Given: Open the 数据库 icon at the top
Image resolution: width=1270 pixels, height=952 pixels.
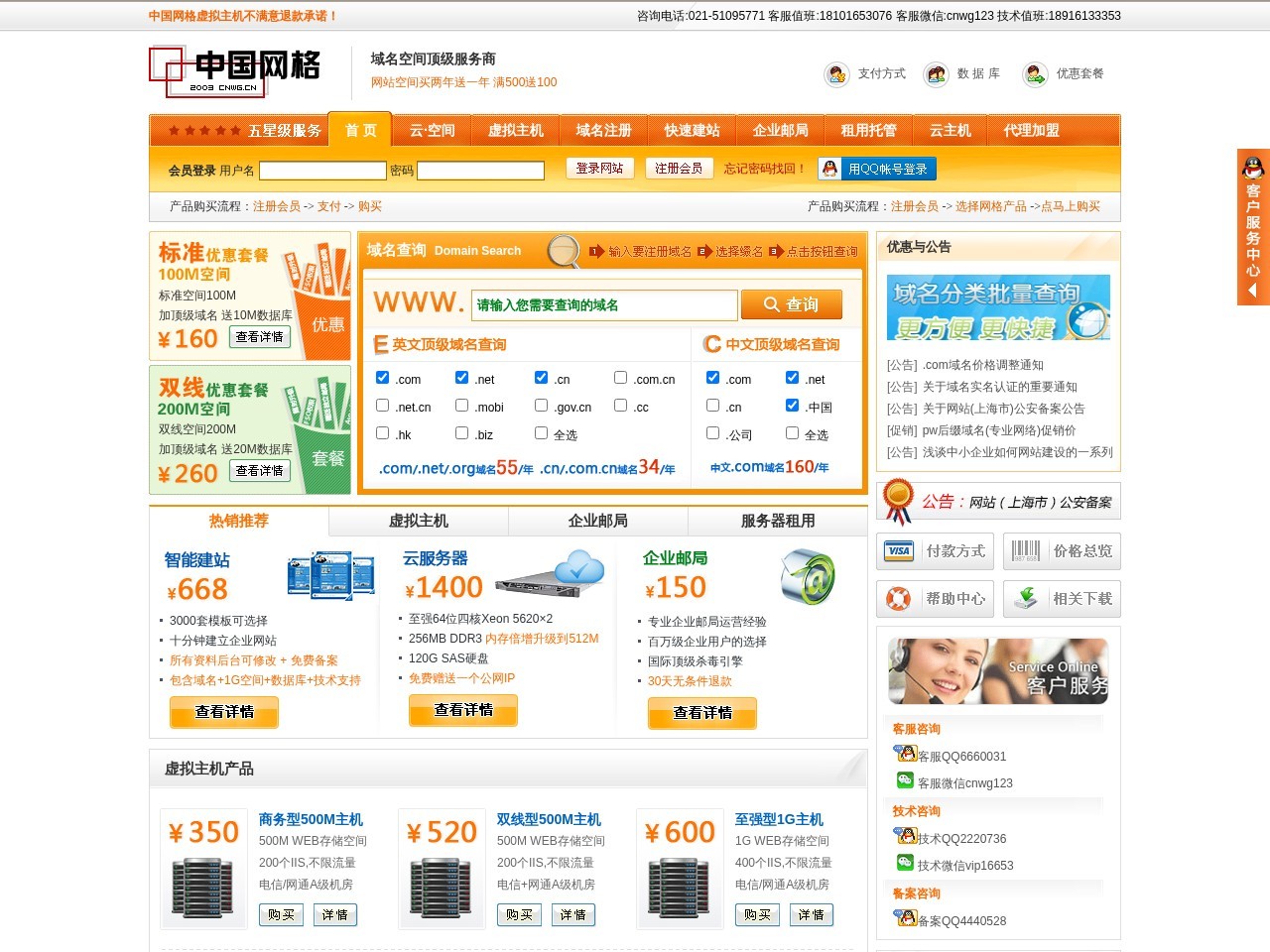Looking at the screenshot, I should [x=936, y=74].
